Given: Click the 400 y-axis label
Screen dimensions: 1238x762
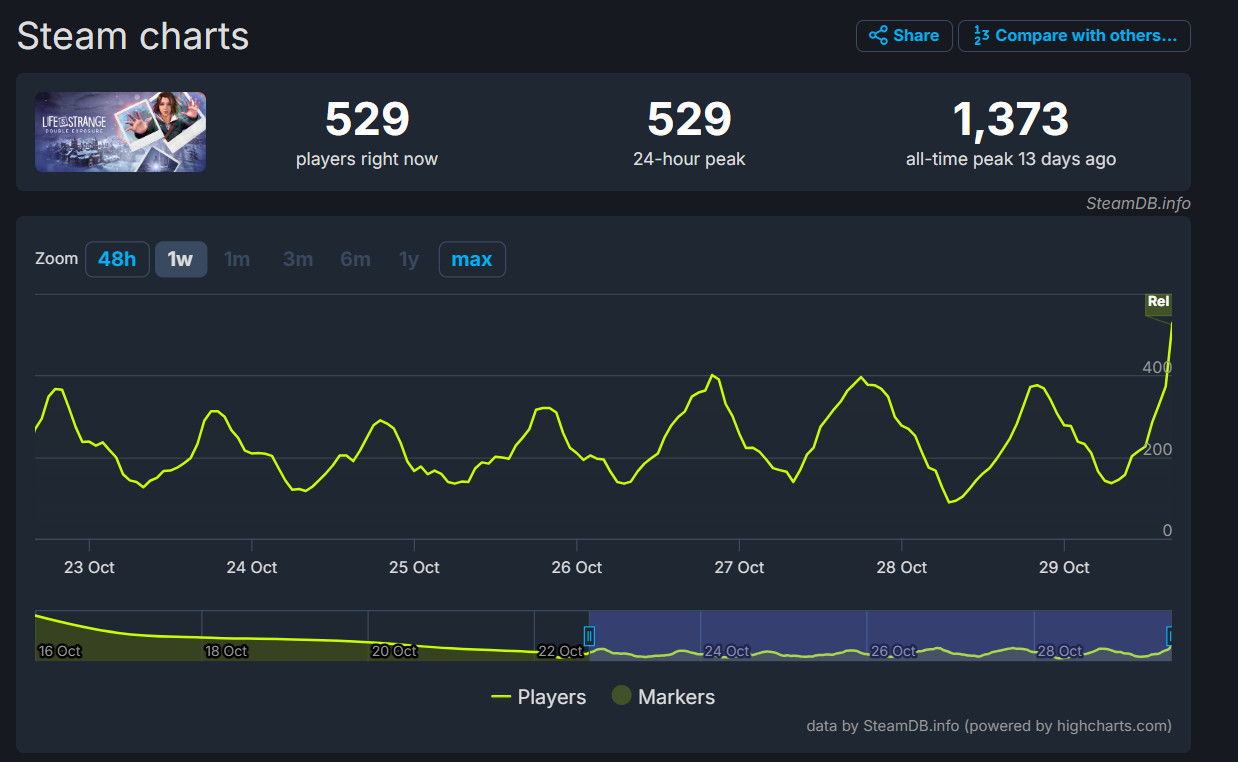Looking at the screenshot, I should (1157, 367).
